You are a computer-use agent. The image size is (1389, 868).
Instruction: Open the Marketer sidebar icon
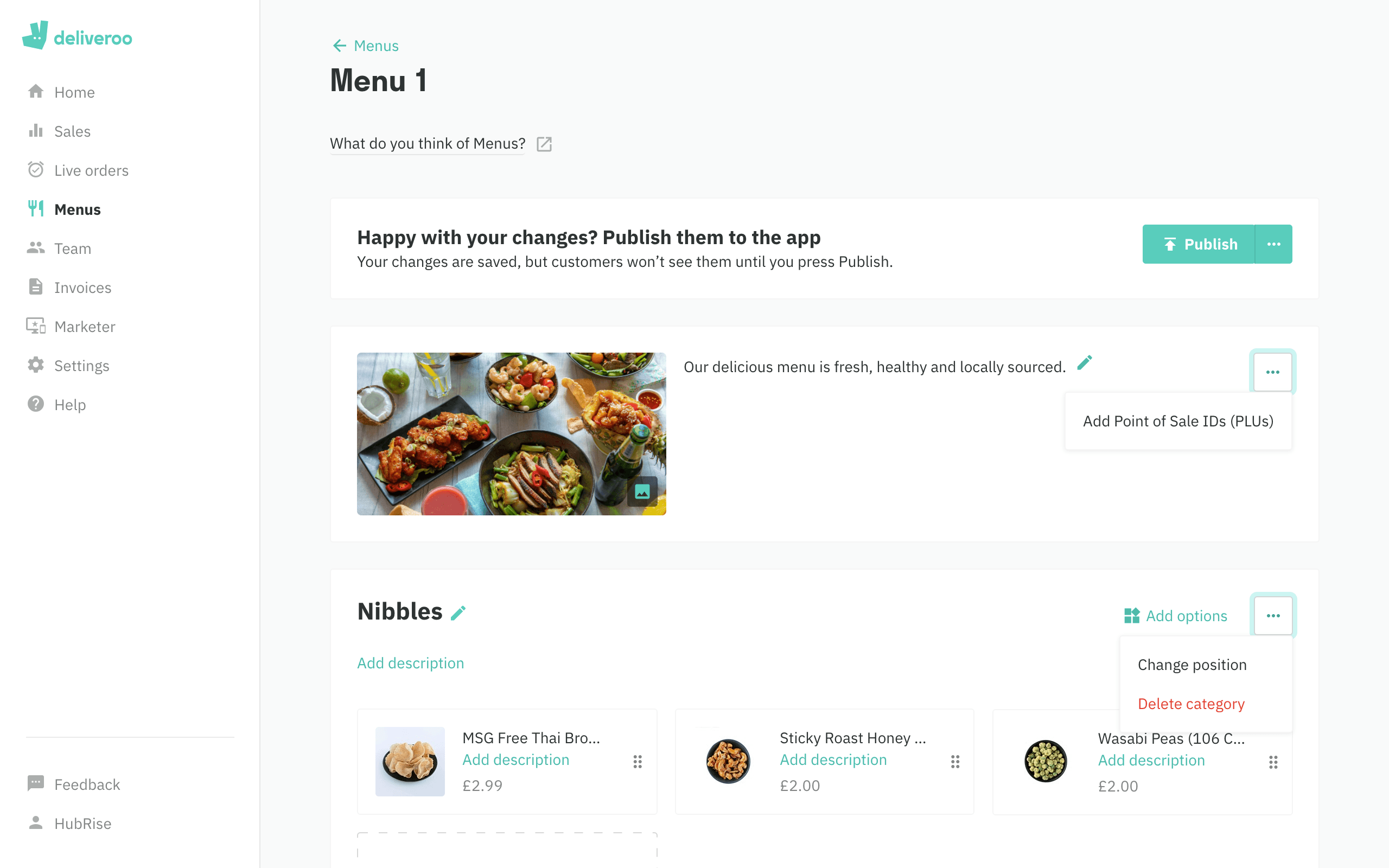pyautogui.click(x=36, y=326)
